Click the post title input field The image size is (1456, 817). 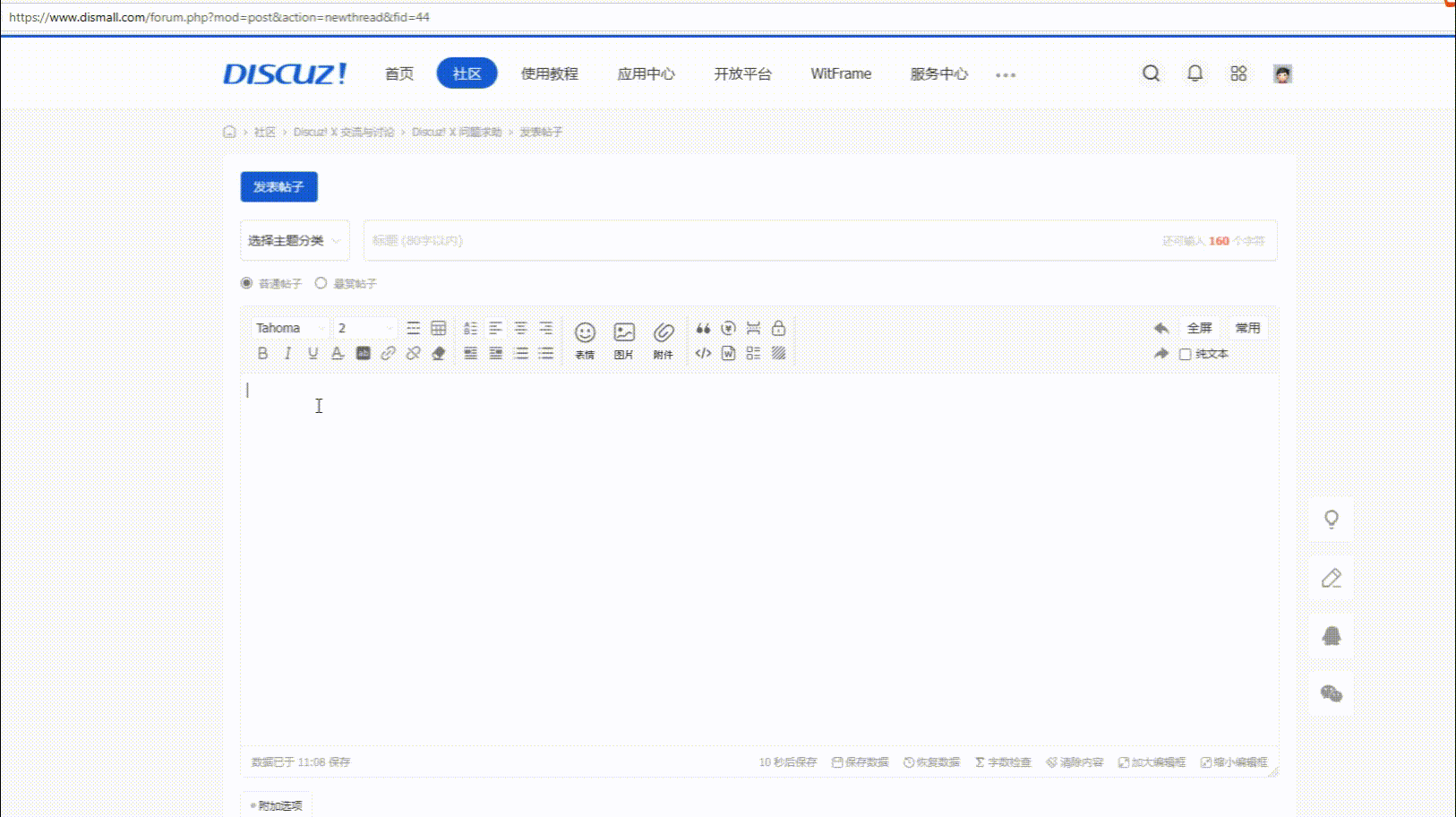coord(761,241)
